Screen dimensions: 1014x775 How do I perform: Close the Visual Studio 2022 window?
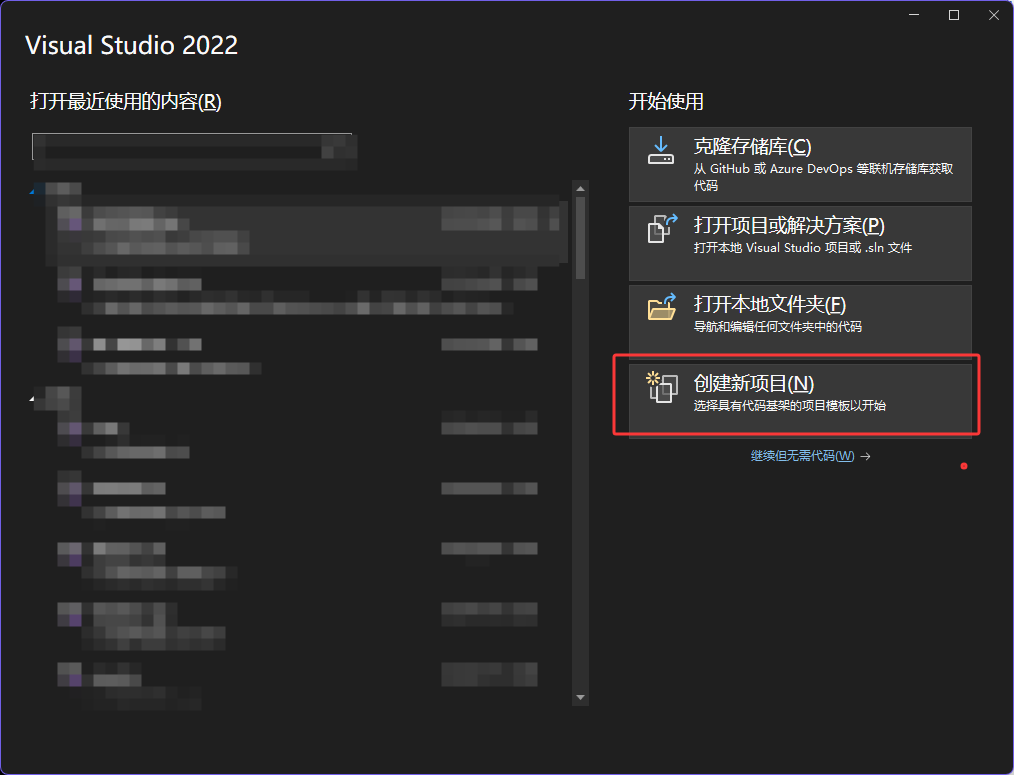994,15
